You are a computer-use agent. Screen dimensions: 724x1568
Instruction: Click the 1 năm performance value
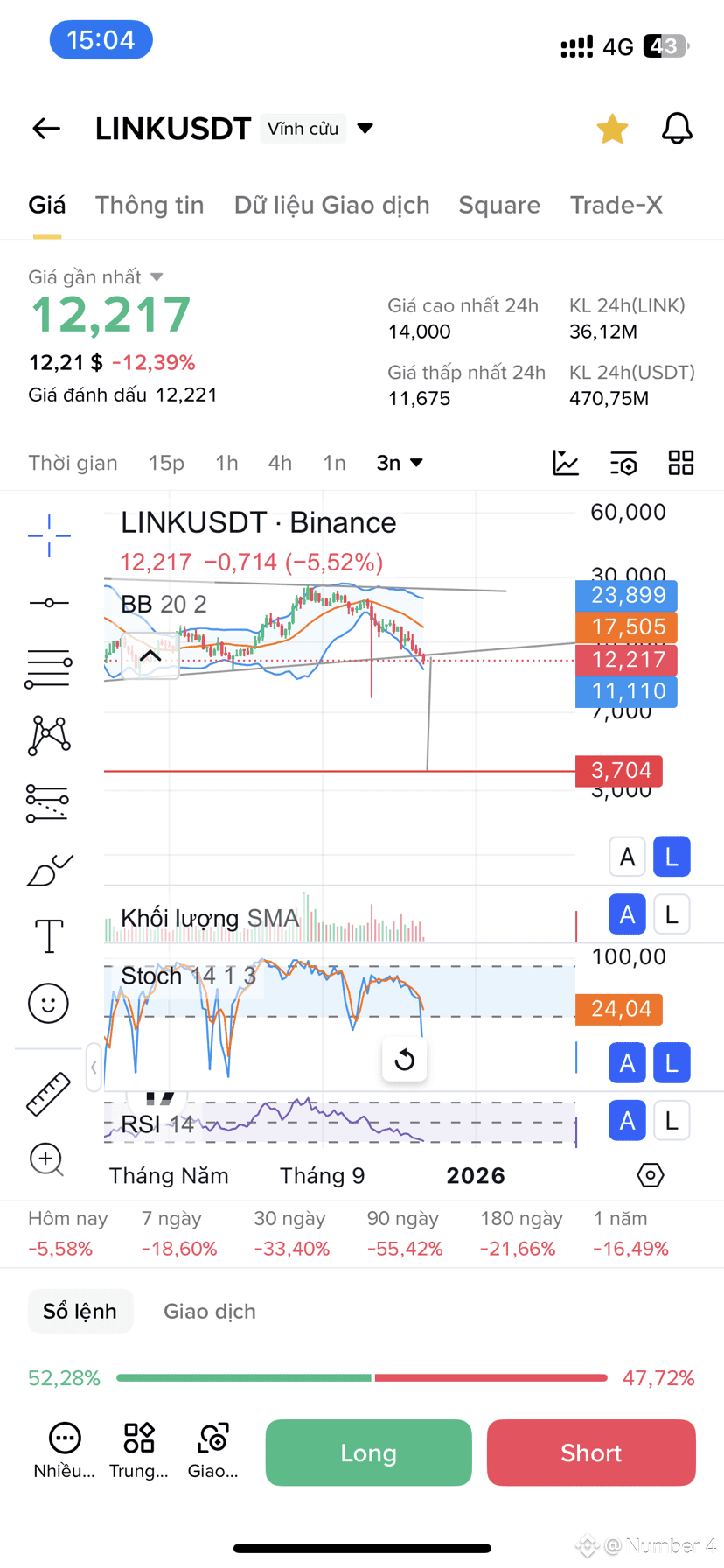pyautogui.click(x=630, y=1249)
